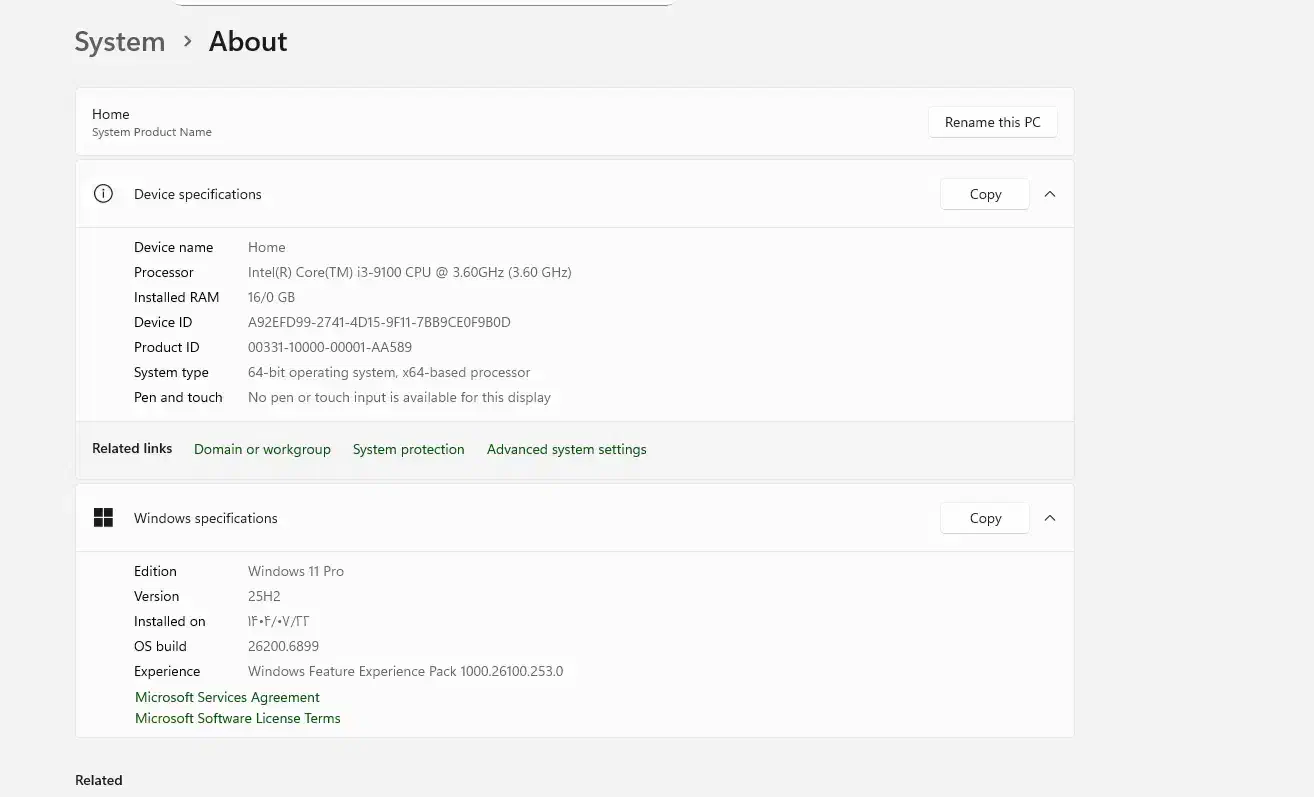Viewport: 1314px width, 797px height.
Task: Copy the Windows specifications details
Action: tap(985, 518)
